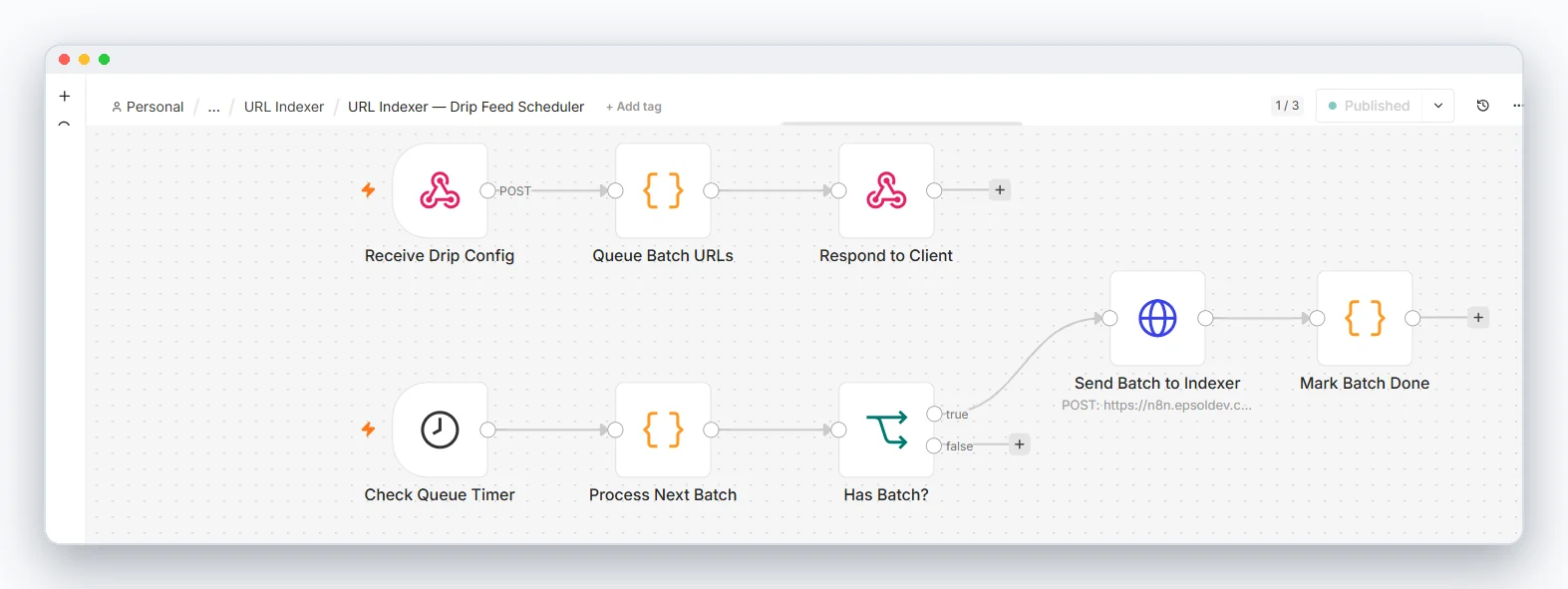
Task: Open the Mark Batch Done code node
Action: click(x=1365, y=318)
